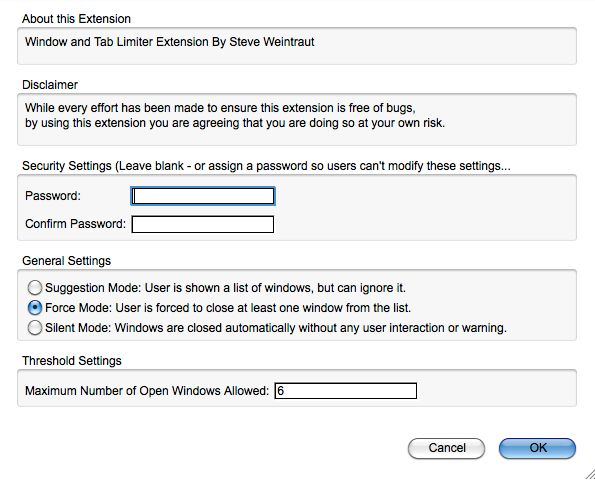Click the 'About this Extension' heading

pyautogui.click(x=76, y=19)
